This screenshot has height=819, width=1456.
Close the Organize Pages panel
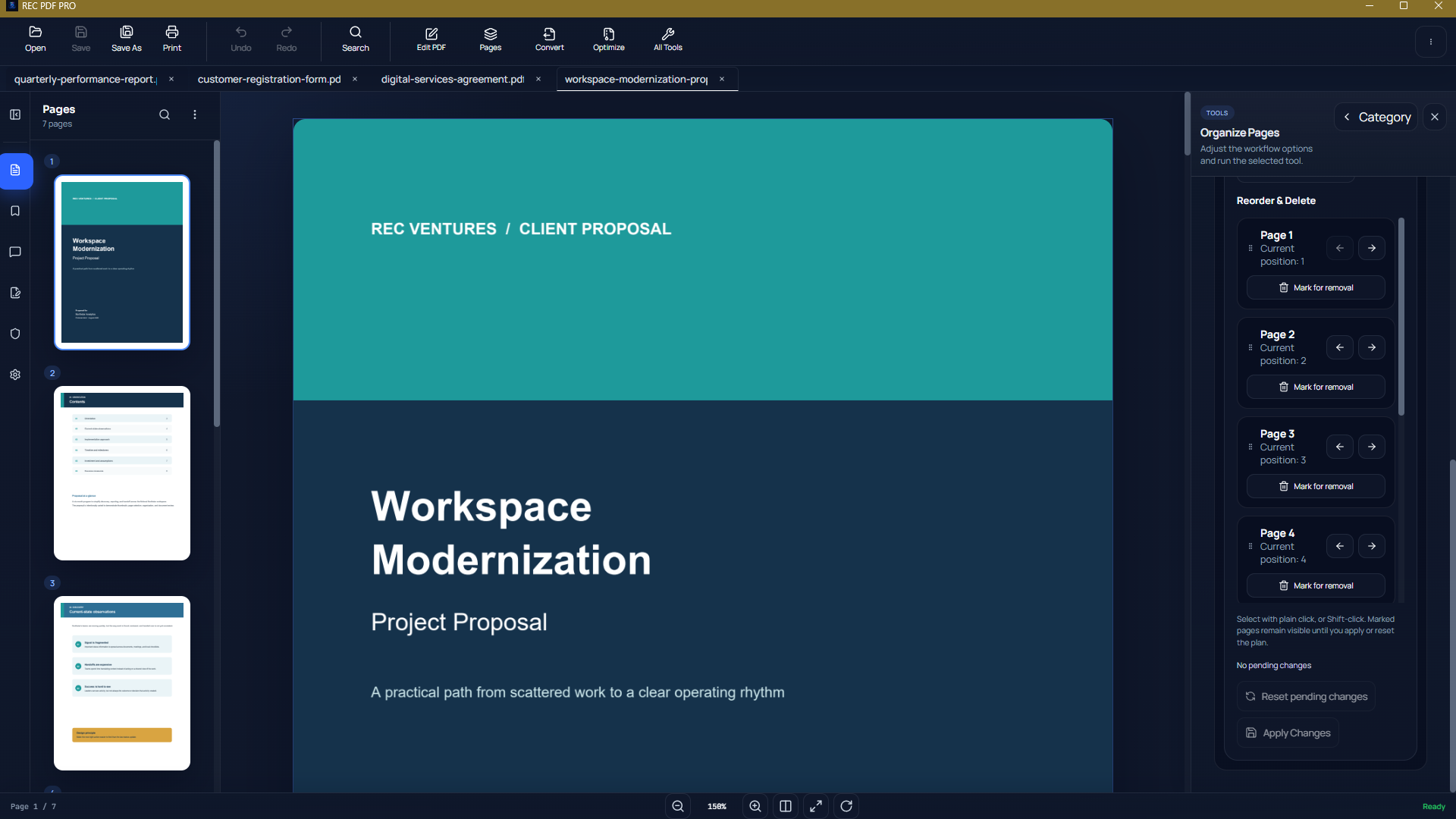(x=1435, y=117)
